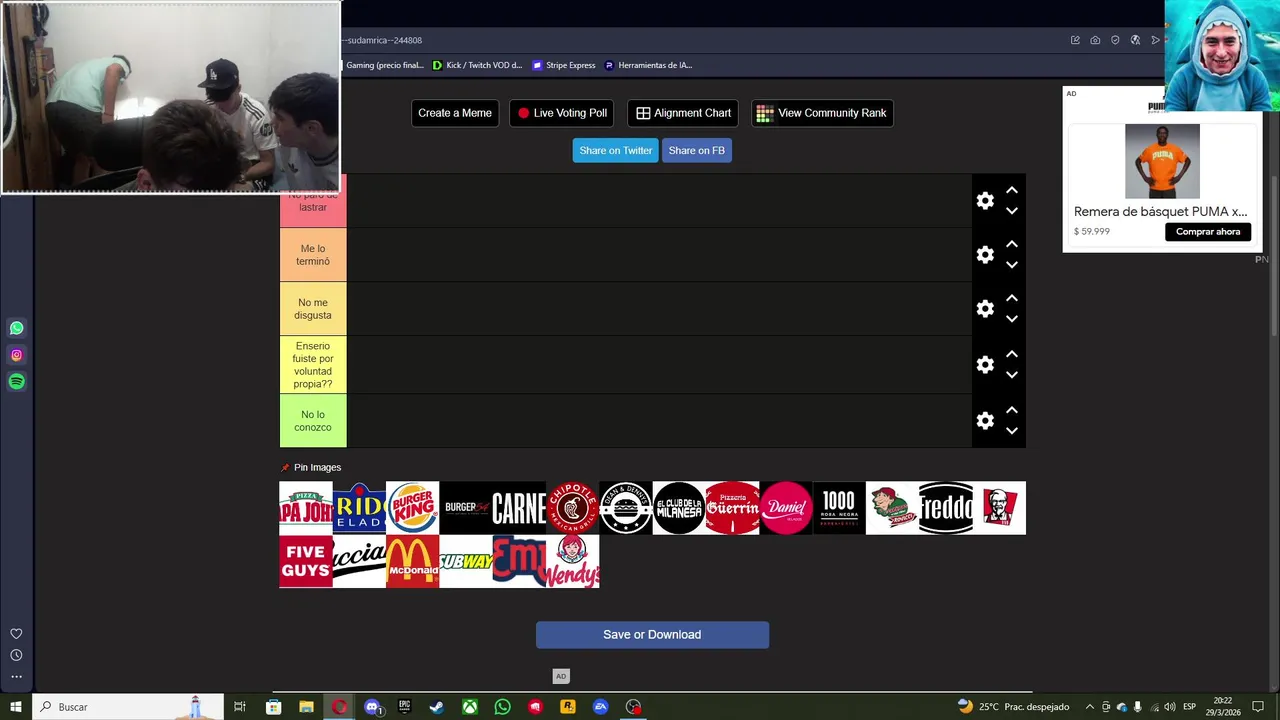This screenshot has height=720, width=1280.
Task: Click the shield icon in address bar
Action: (x=1115, y=40)
